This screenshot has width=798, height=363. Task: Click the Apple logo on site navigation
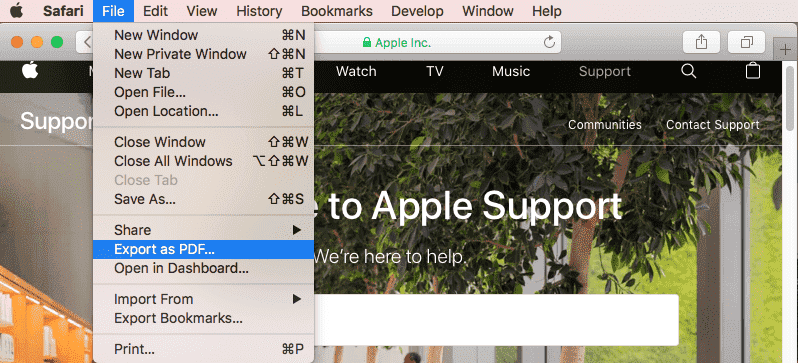click(x=30, y=71)
